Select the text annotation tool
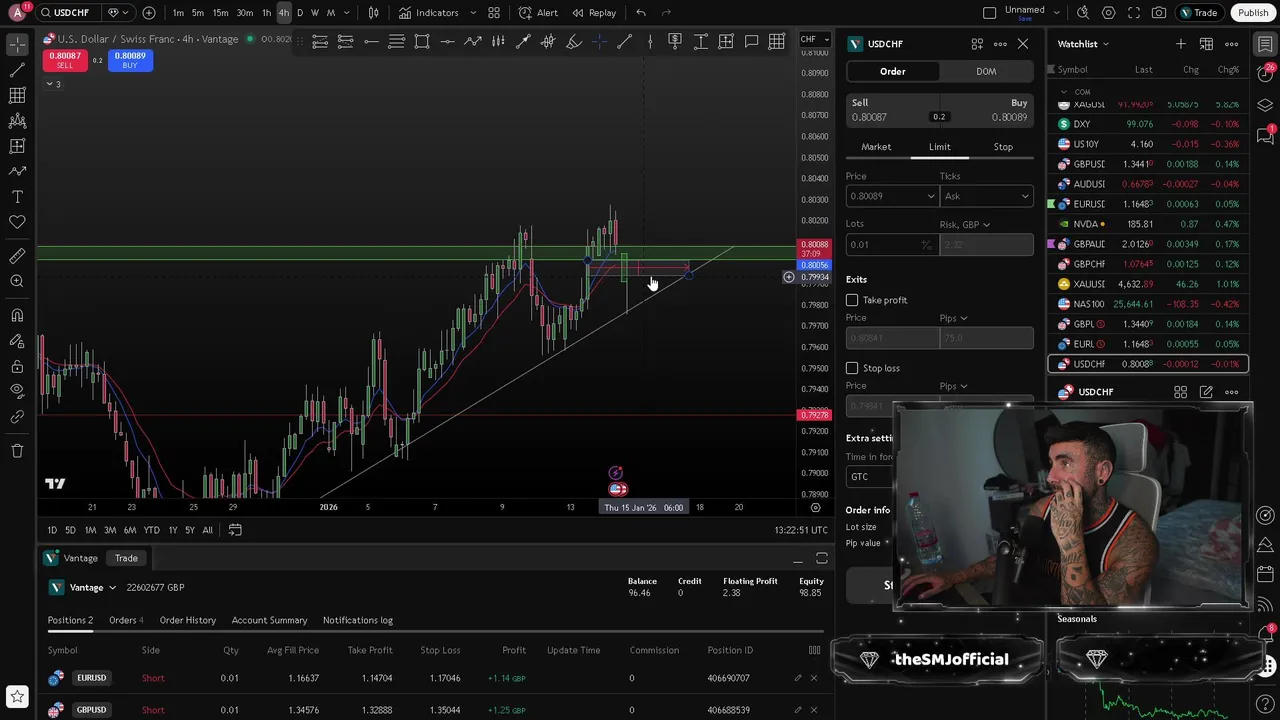Screen dimensions: 1280x720 17,197
